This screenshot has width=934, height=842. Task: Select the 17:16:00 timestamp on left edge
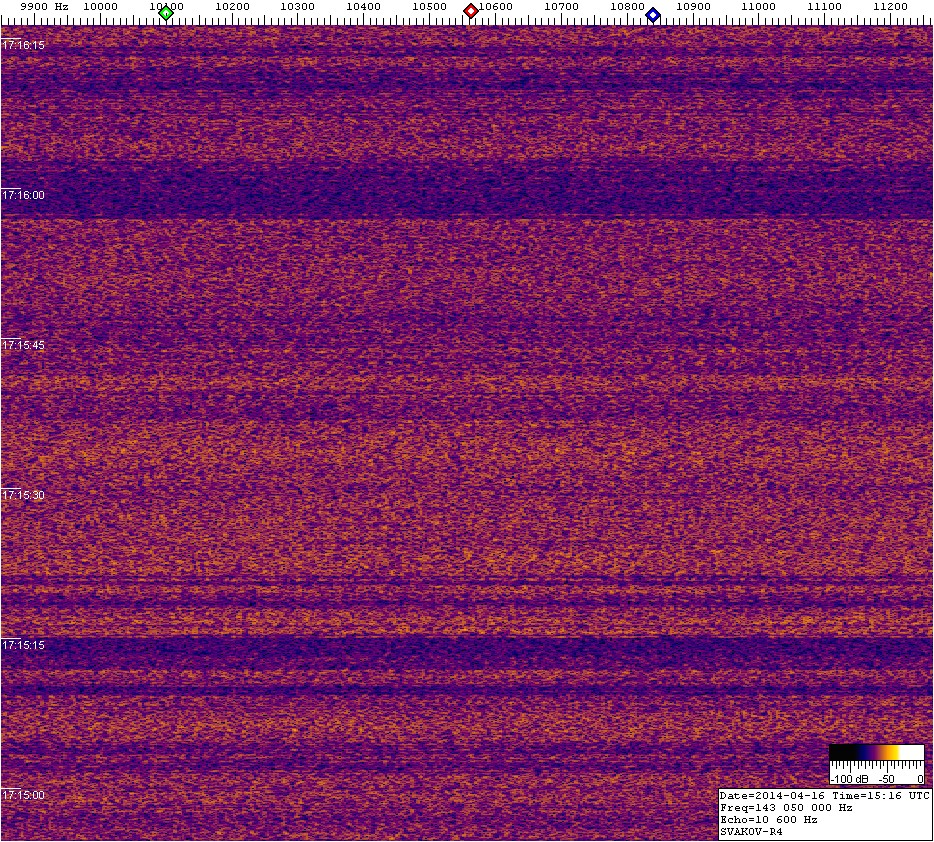(23, 195)
